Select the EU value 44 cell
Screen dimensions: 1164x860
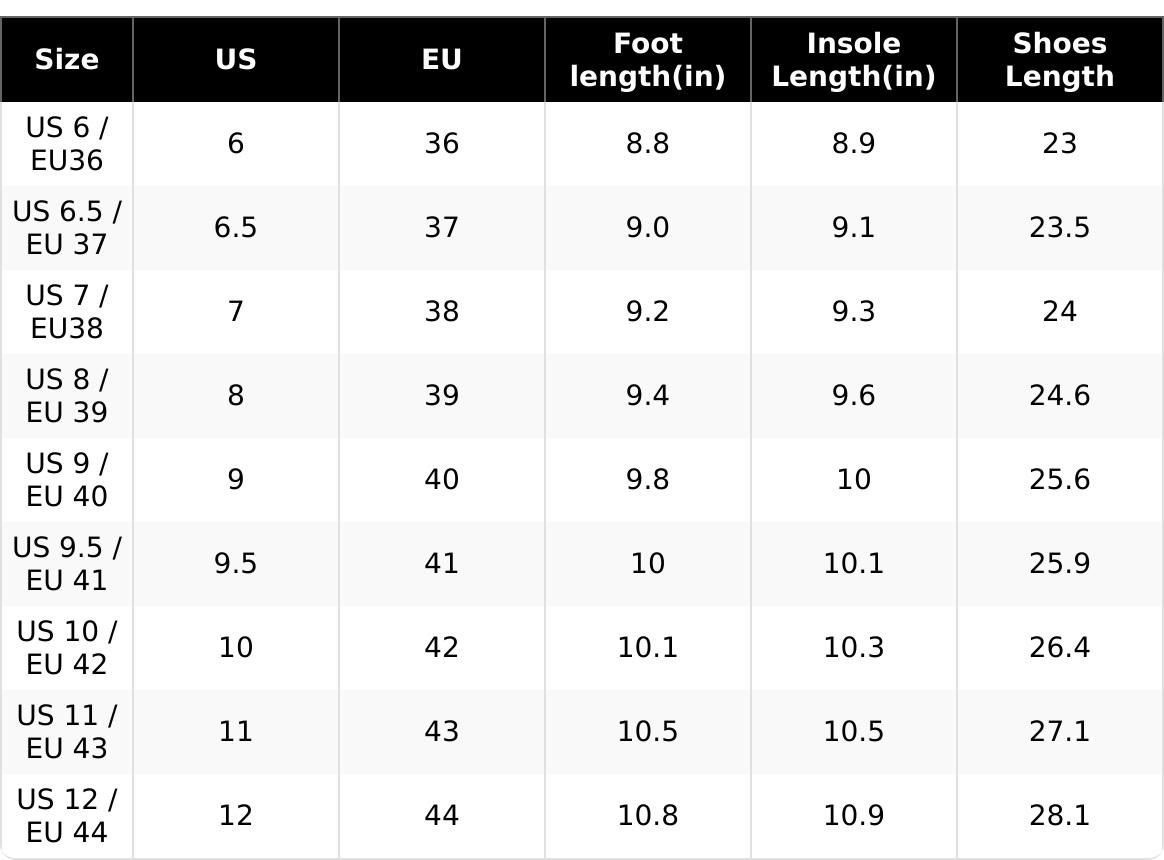tap(441, 816)
